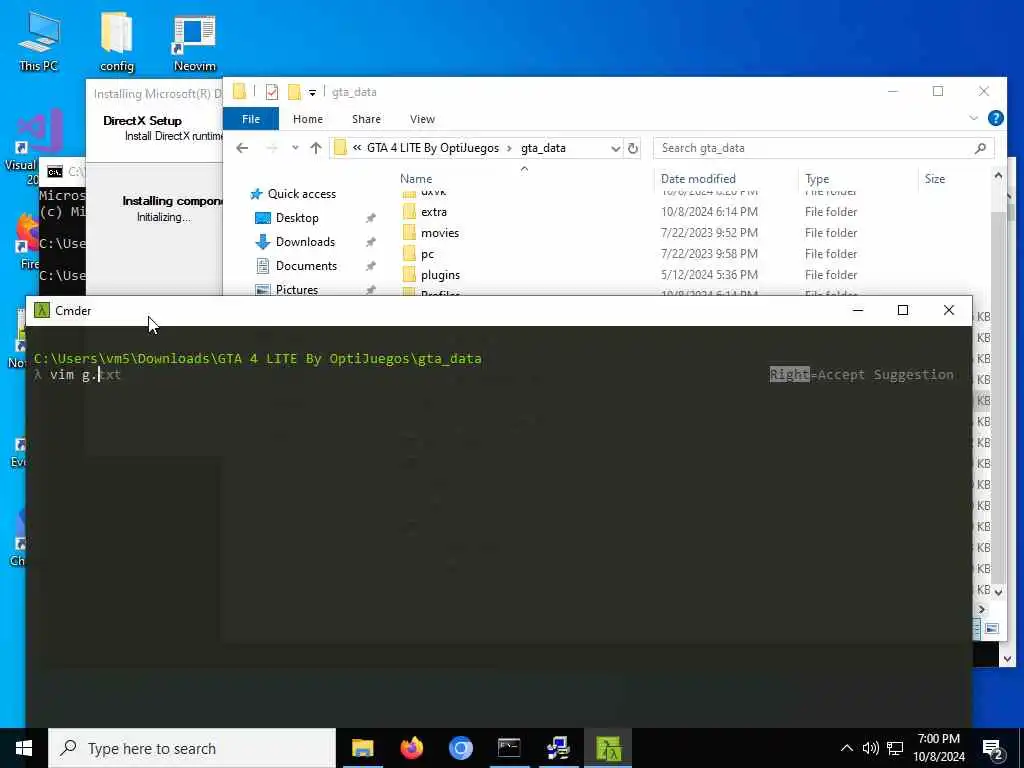The width and height of the screenshot is (1024, 768).
Task: Select Pictures in navigation pane
Action: pyautogui.click(x=296, y=289)
